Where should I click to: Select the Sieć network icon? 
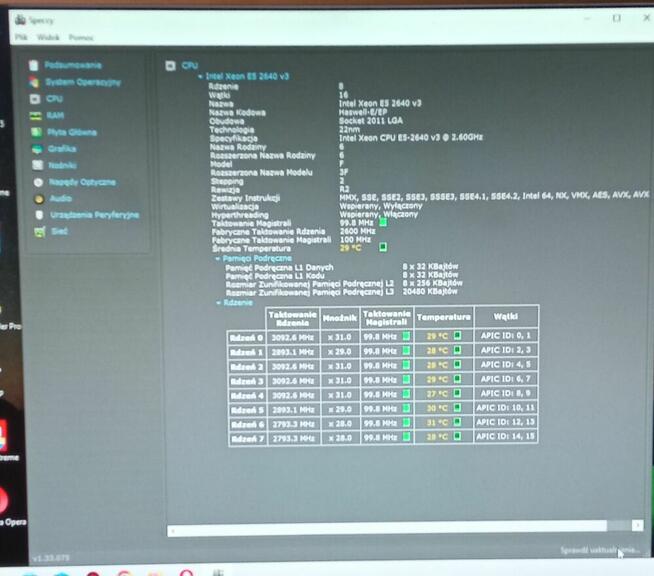tap(40, 231)
